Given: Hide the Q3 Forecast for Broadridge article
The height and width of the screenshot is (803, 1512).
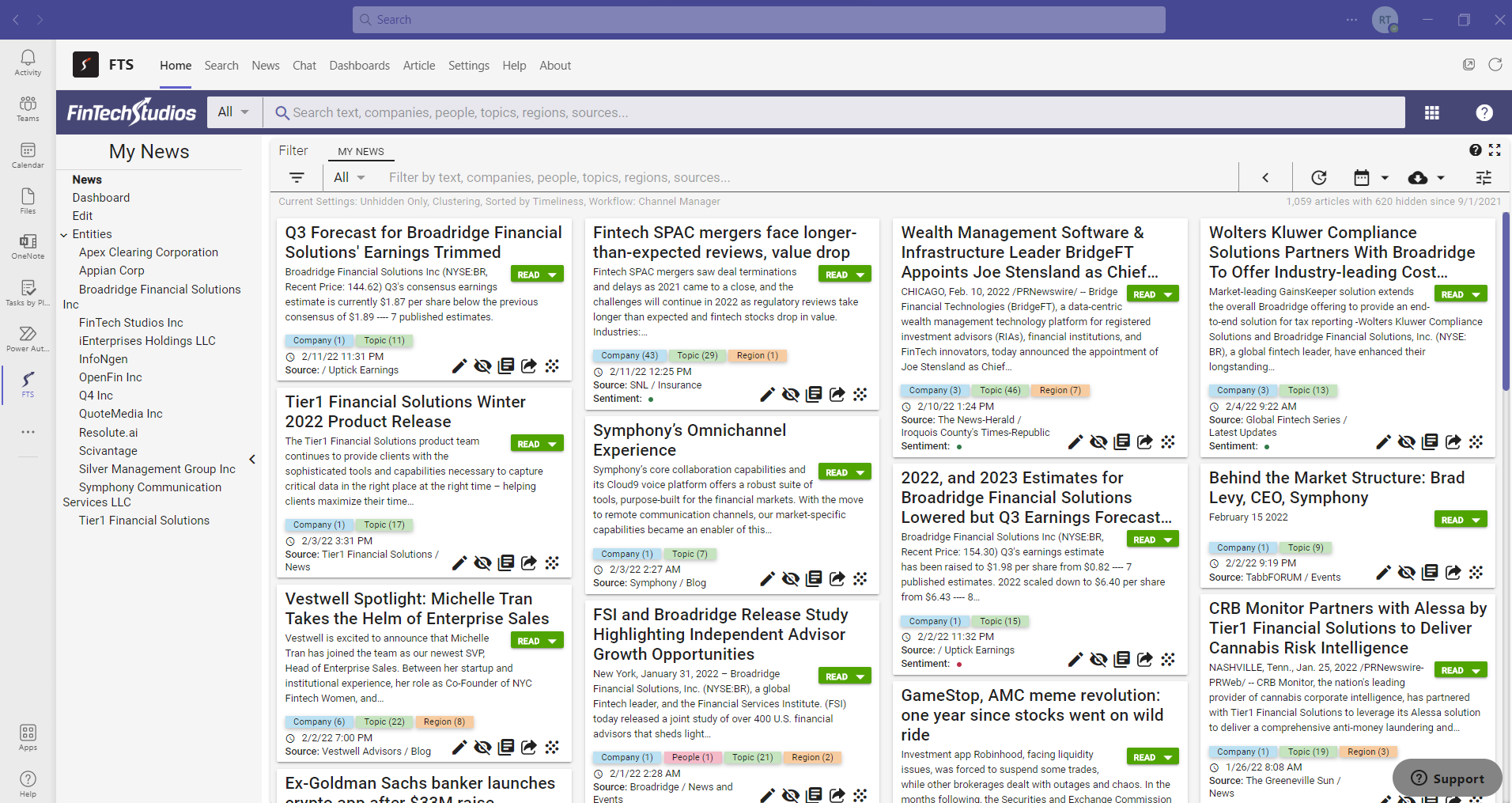Looking at the screenshot, I should (x=482, y=366).
